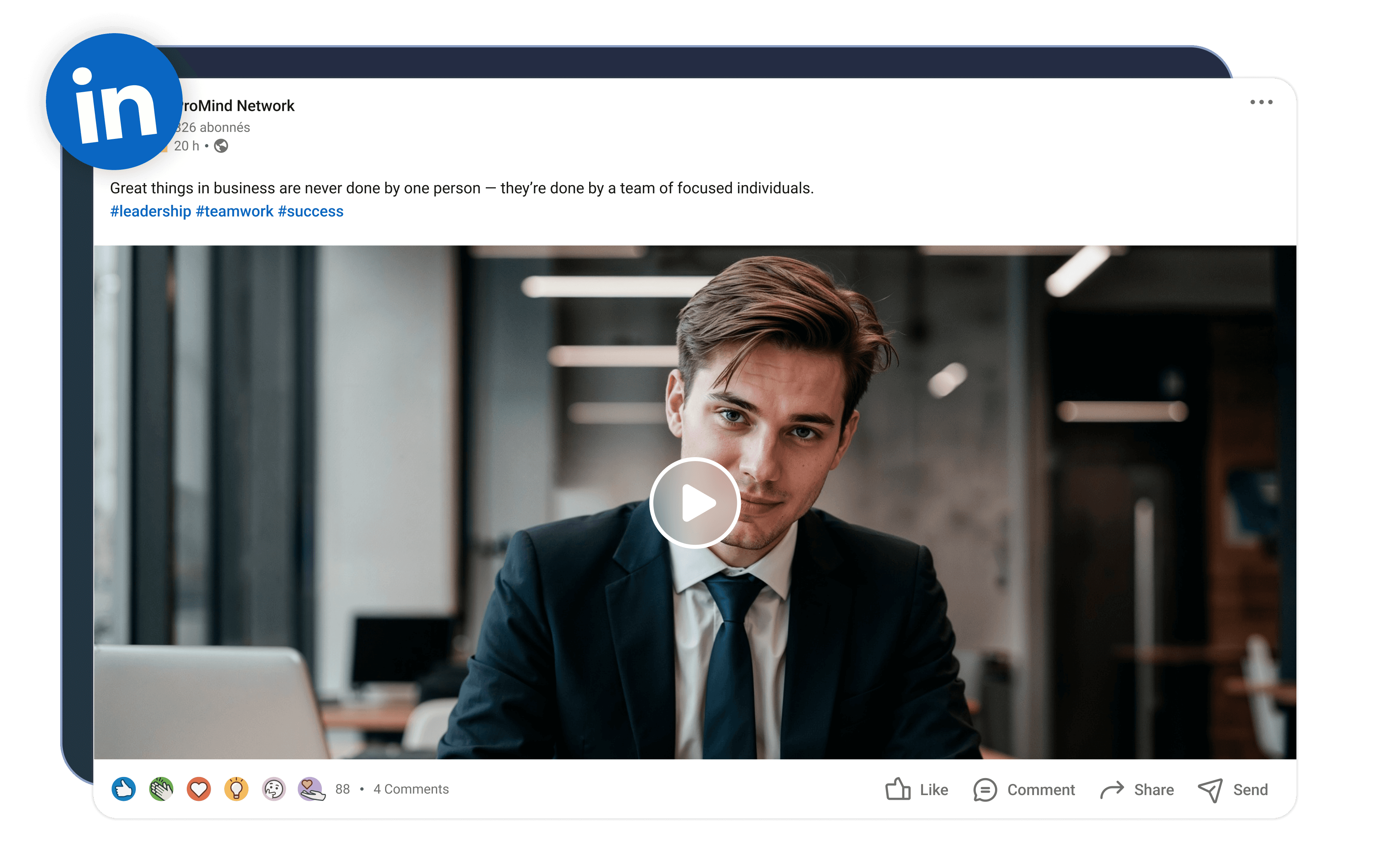Click the curious thinking-face reaction icon
Viewport: 1389px width, 868px height.
[x=274, y=789]
